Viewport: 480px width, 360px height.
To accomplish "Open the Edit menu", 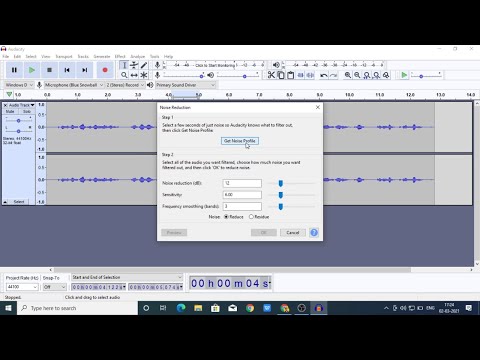I will pyautogui.click(x=17, y=56).
